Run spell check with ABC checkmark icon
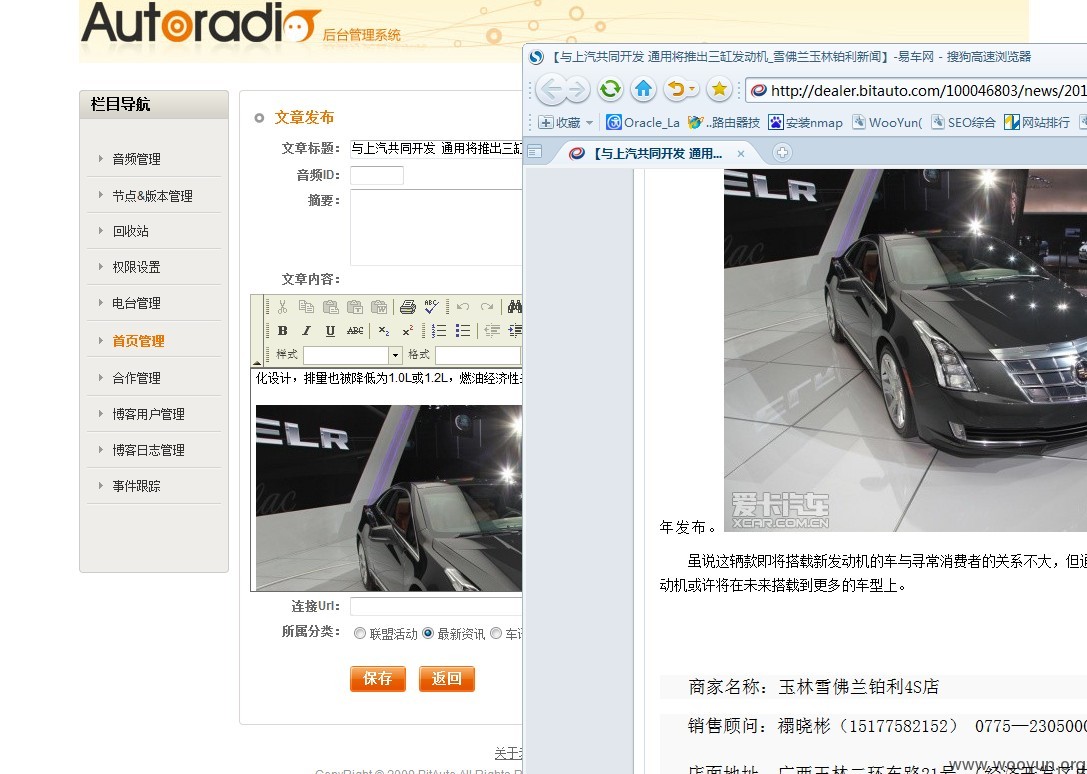The image size is (1087, 774). pos(431,307)
